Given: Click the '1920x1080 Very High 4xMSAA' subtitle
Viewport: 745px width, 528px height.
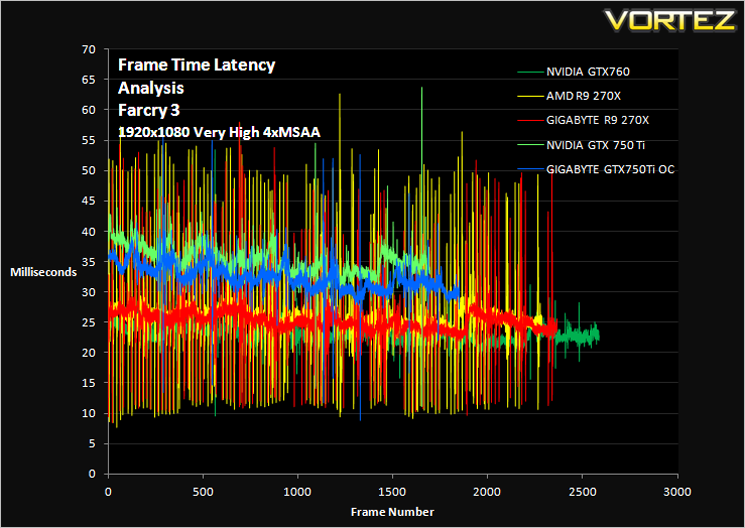Looking at the screenshot, I should point(219,133).
